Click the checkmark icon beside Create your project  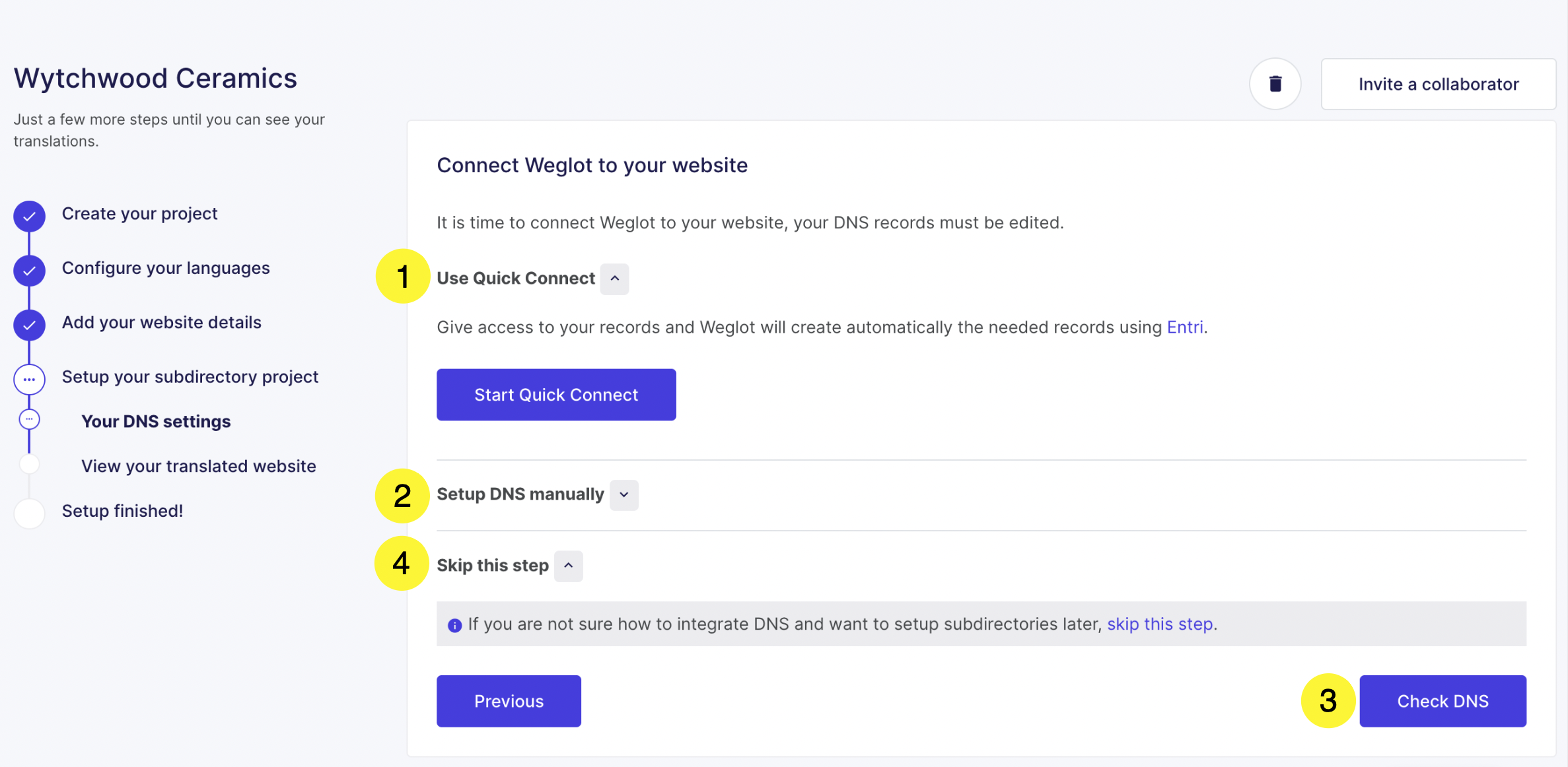coord(29,216)
